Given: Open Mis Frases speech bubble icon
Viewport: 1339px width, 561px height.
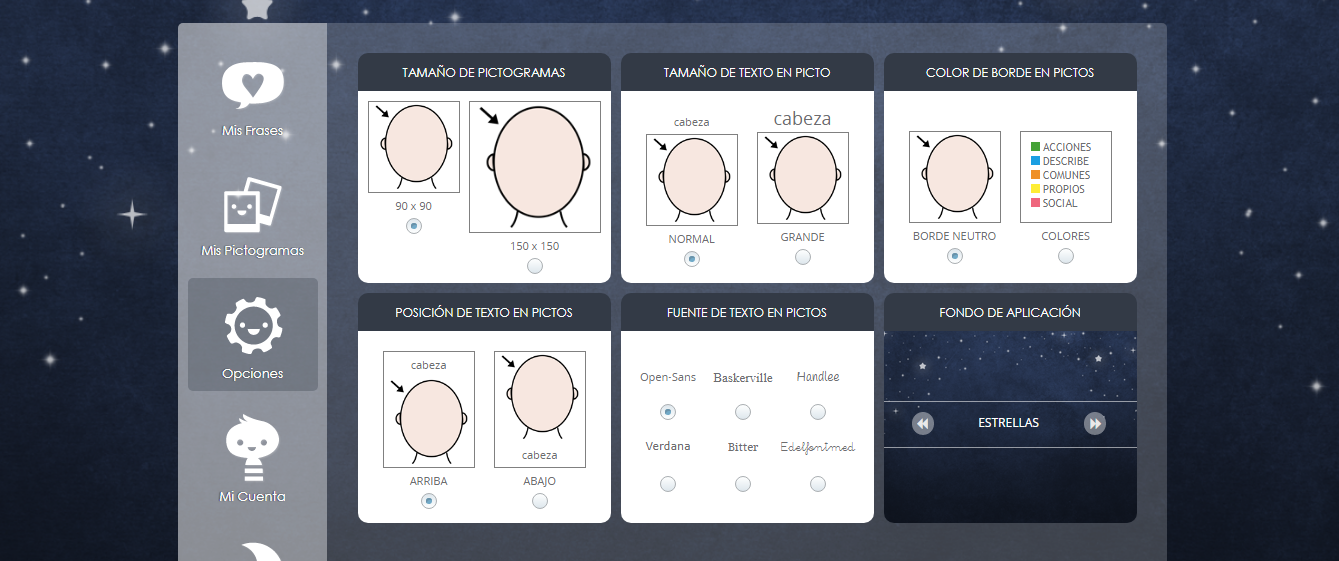Looking at the screenshot, I should point(252,86).
